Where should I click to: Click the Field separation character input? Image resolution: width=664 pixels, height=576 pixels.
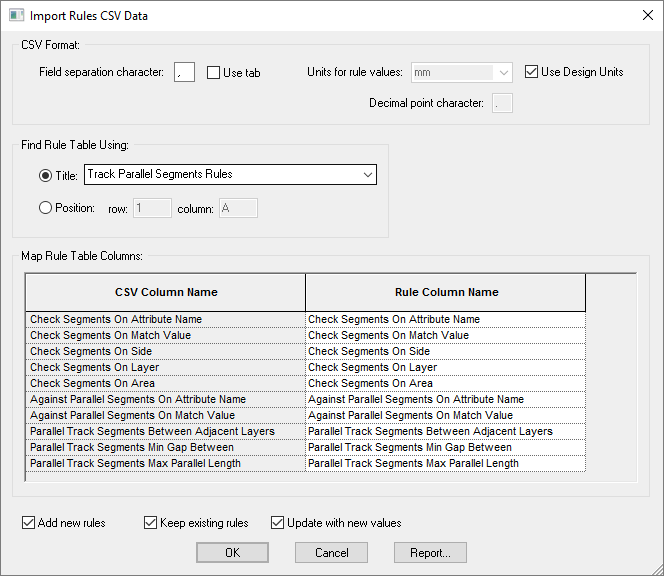coord(184,73)
